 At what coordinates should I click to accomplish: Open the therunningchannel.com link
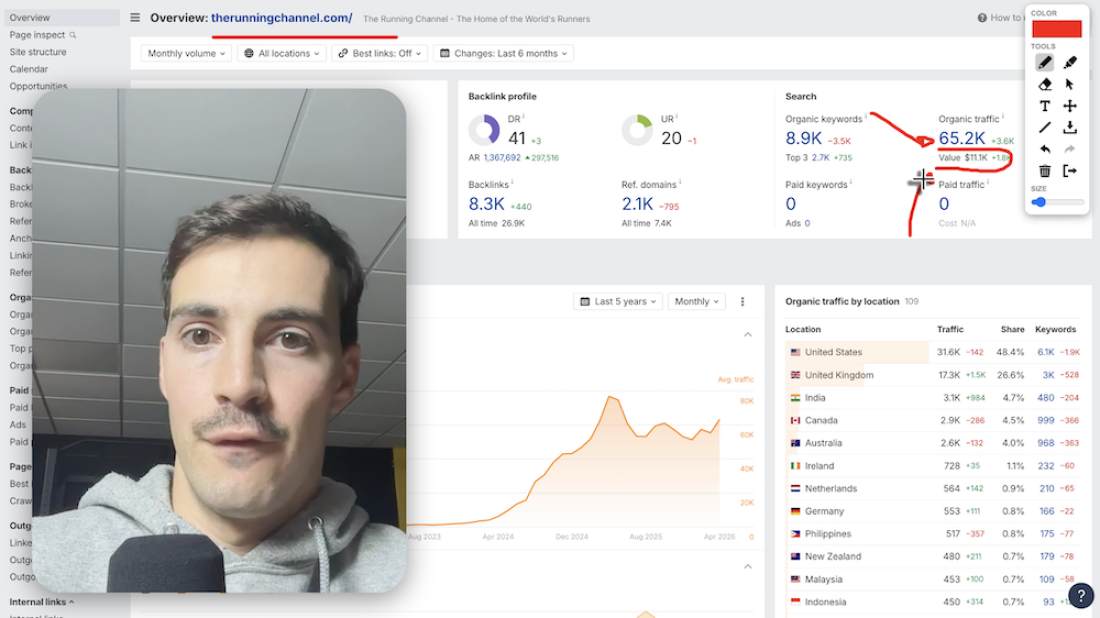pyautogui.click(x=283, y=18)
